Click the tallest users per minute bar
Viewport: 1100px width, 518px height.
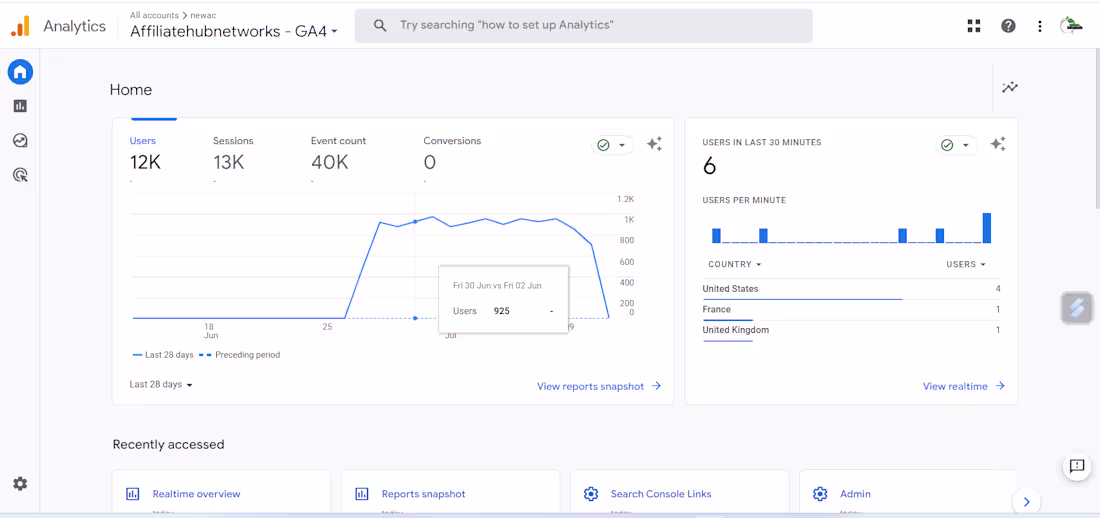[986, 228]
